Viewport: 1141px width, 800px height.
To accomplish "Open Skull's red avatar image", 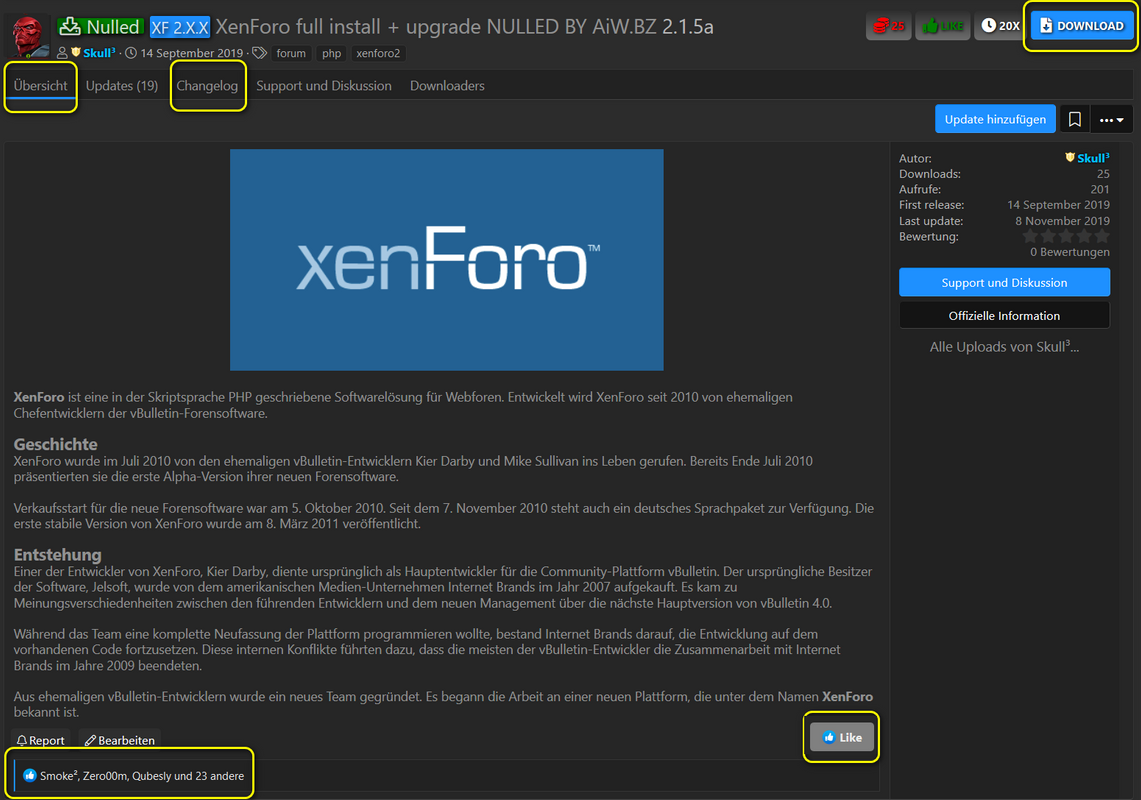I will coord(29,36).
